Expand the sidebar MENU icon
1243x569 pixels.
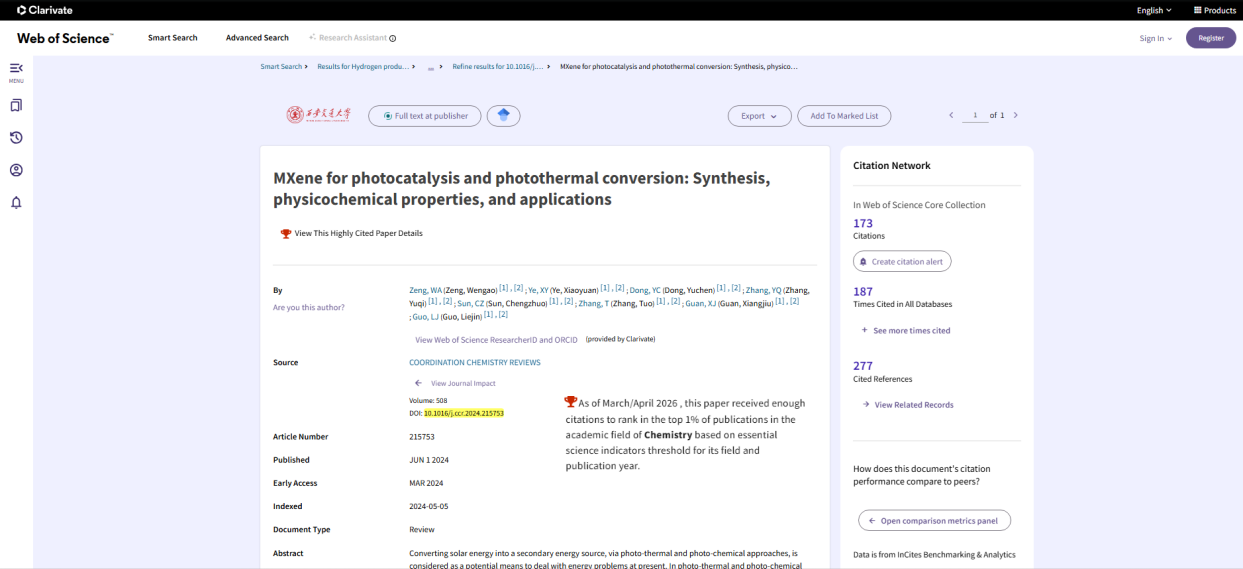click(x=16, y=68)
